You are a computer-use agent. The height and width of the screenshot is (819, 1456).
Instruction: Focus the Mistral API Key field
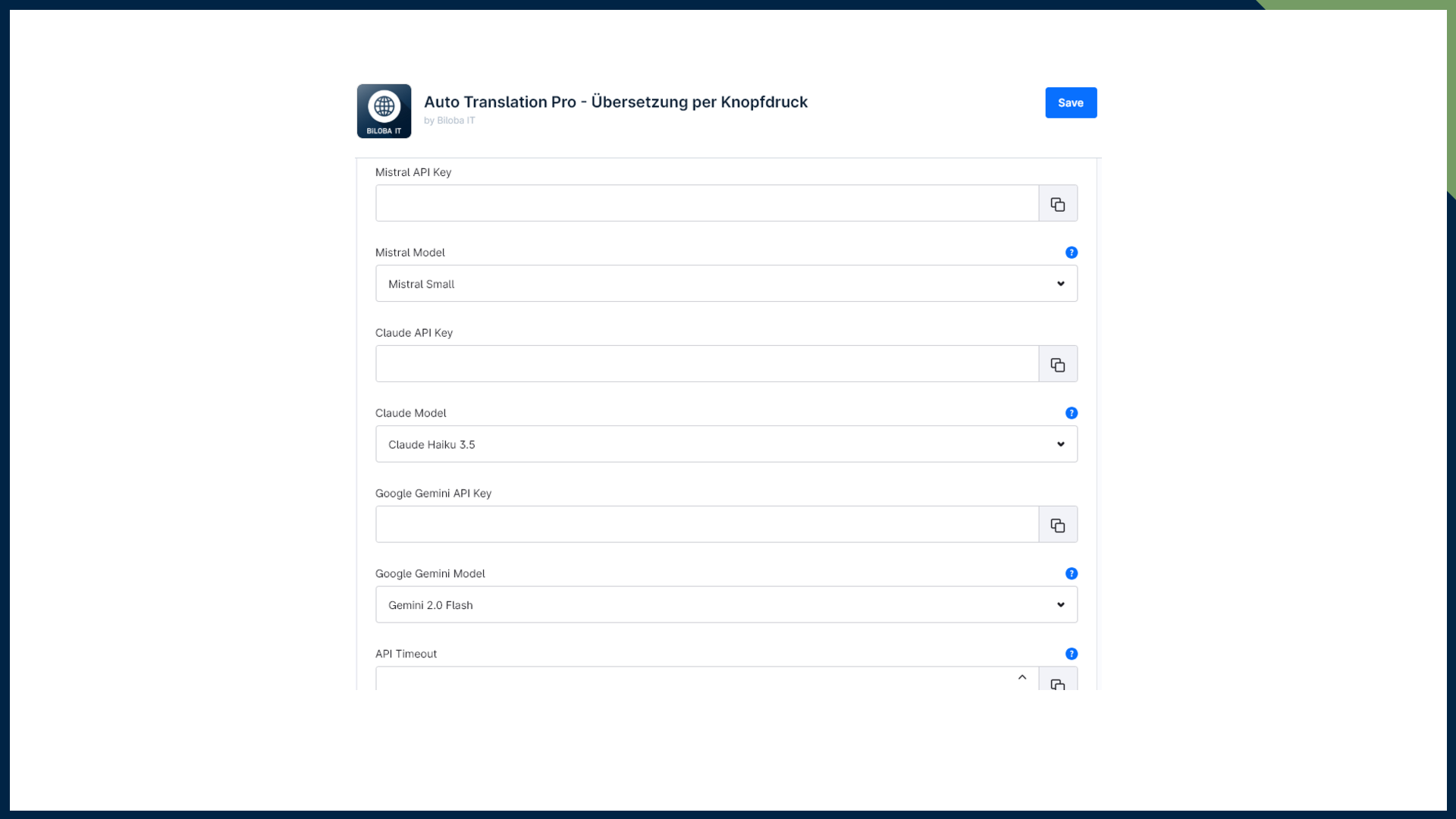point(706,204)
